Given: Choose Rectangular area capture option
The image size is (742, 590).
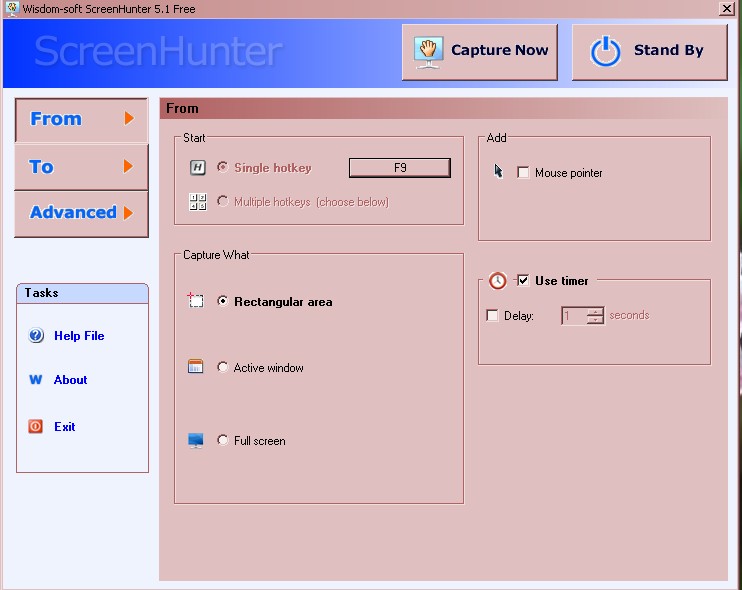Looking at the screenshot, I should tap(222, 301).
